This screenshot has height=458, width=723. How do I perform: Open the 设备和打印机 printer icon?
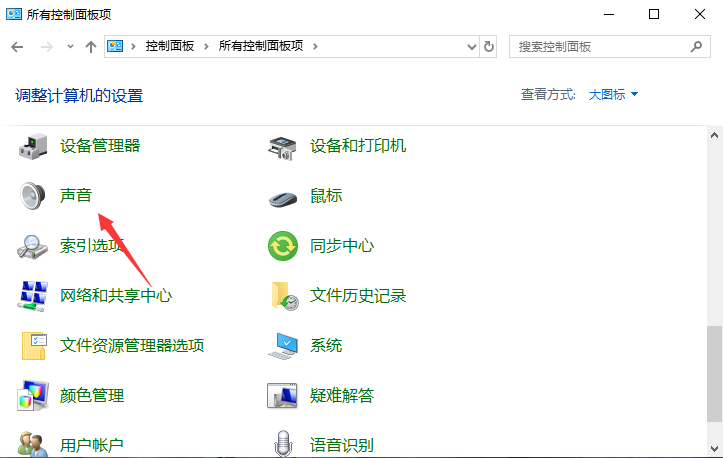pos(283,146)
